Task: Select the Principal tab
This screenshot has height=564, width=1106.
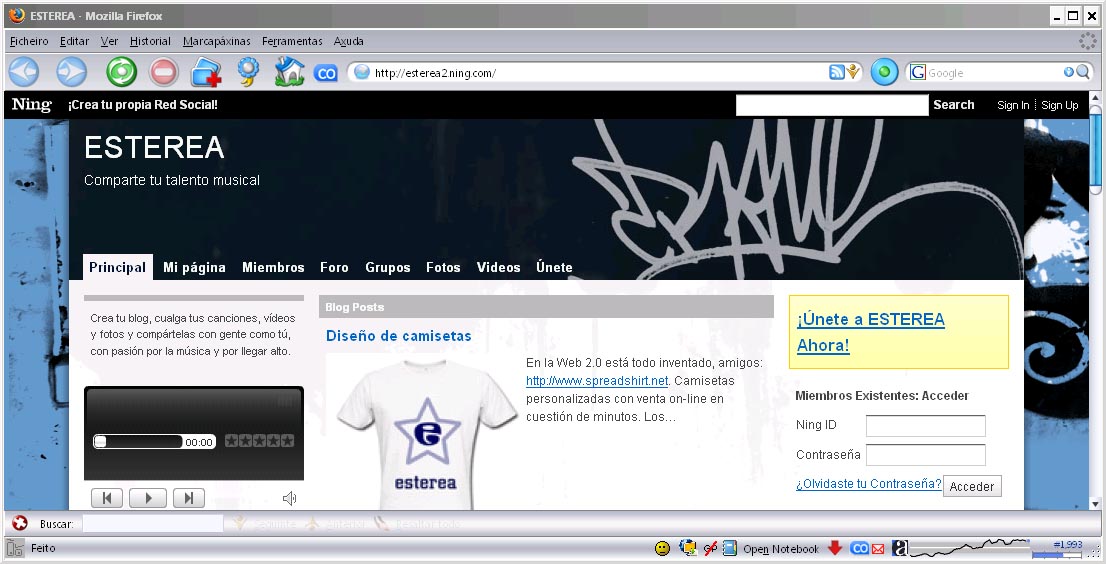Action: pos(118,267)
